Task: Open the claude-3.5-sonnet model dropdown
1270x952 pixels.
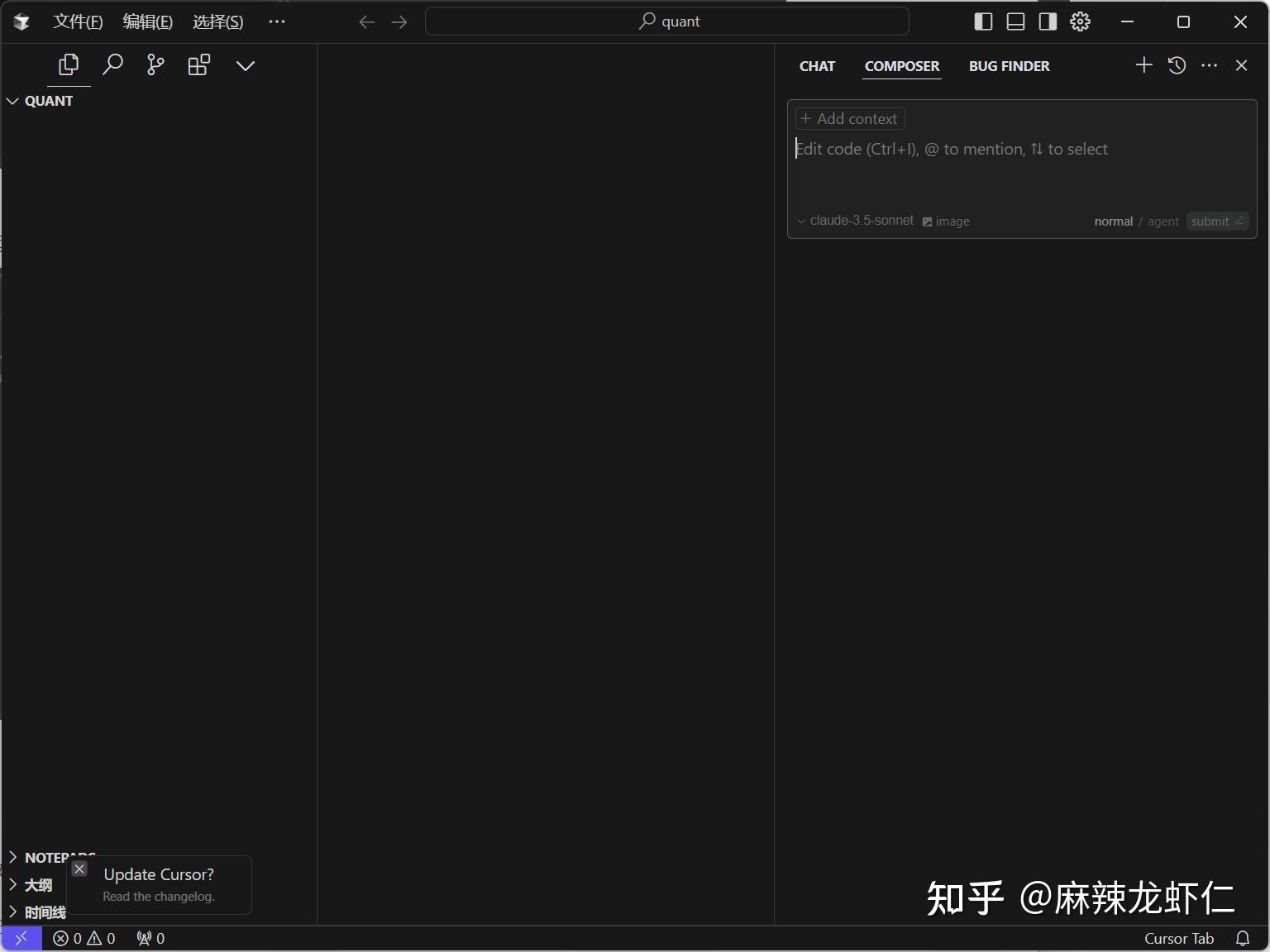Action: click(x=856, y=221)
